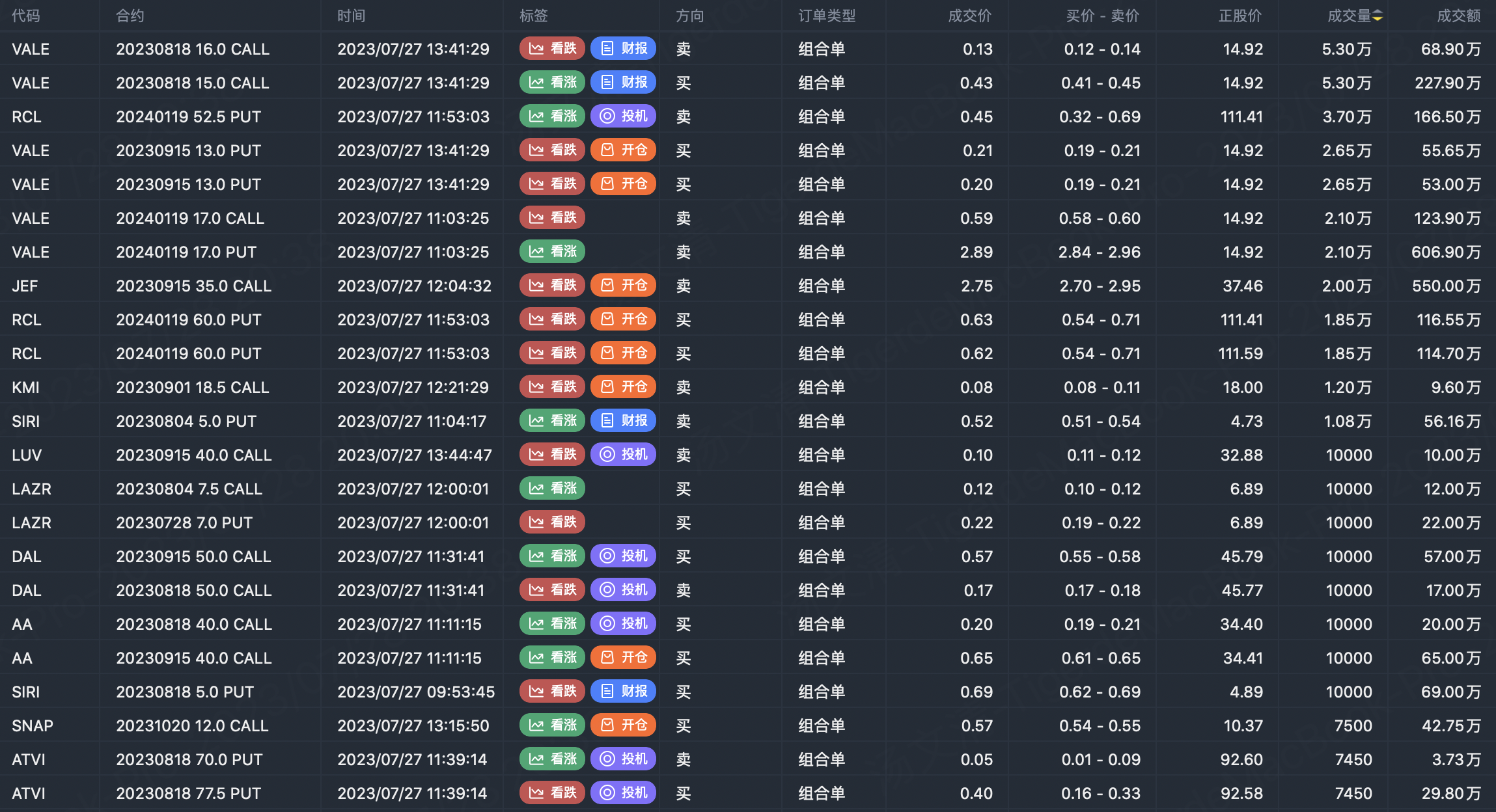Click the 订单类型 column header

click(827, 16)
